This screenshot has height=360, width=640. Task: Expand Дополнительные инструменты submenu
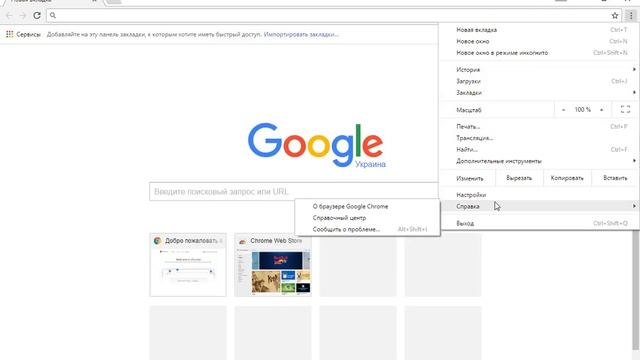point(539,161)
